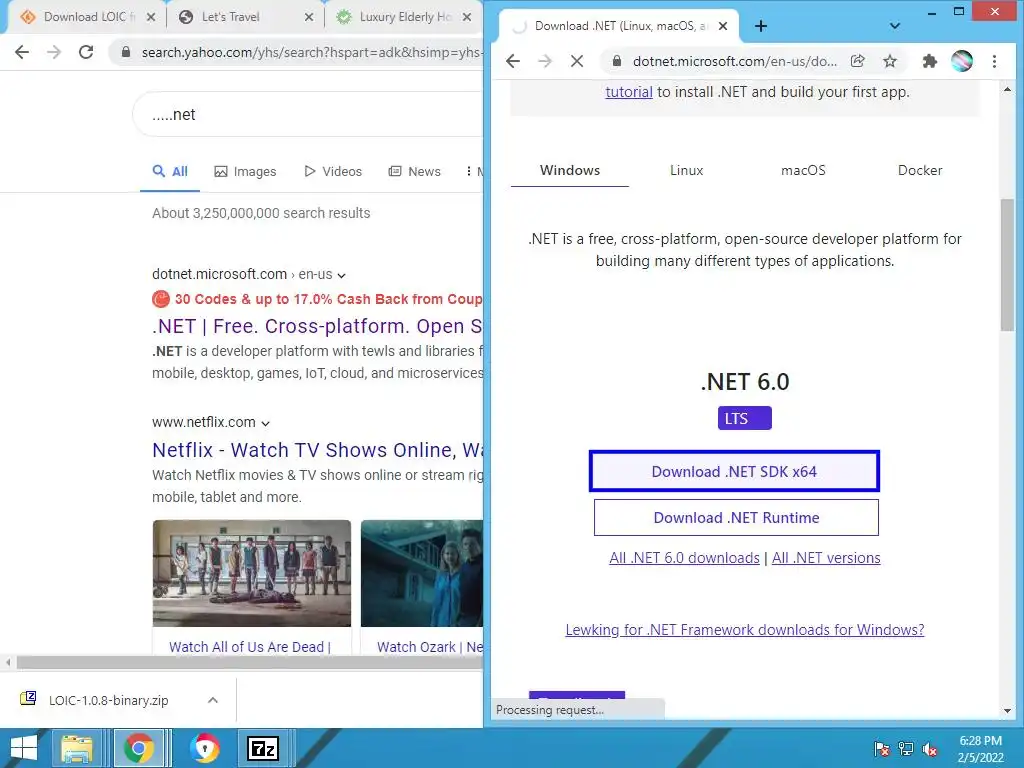
Task: Open Chrome three-dot menu in dotnet window
Action: [995, 61]
